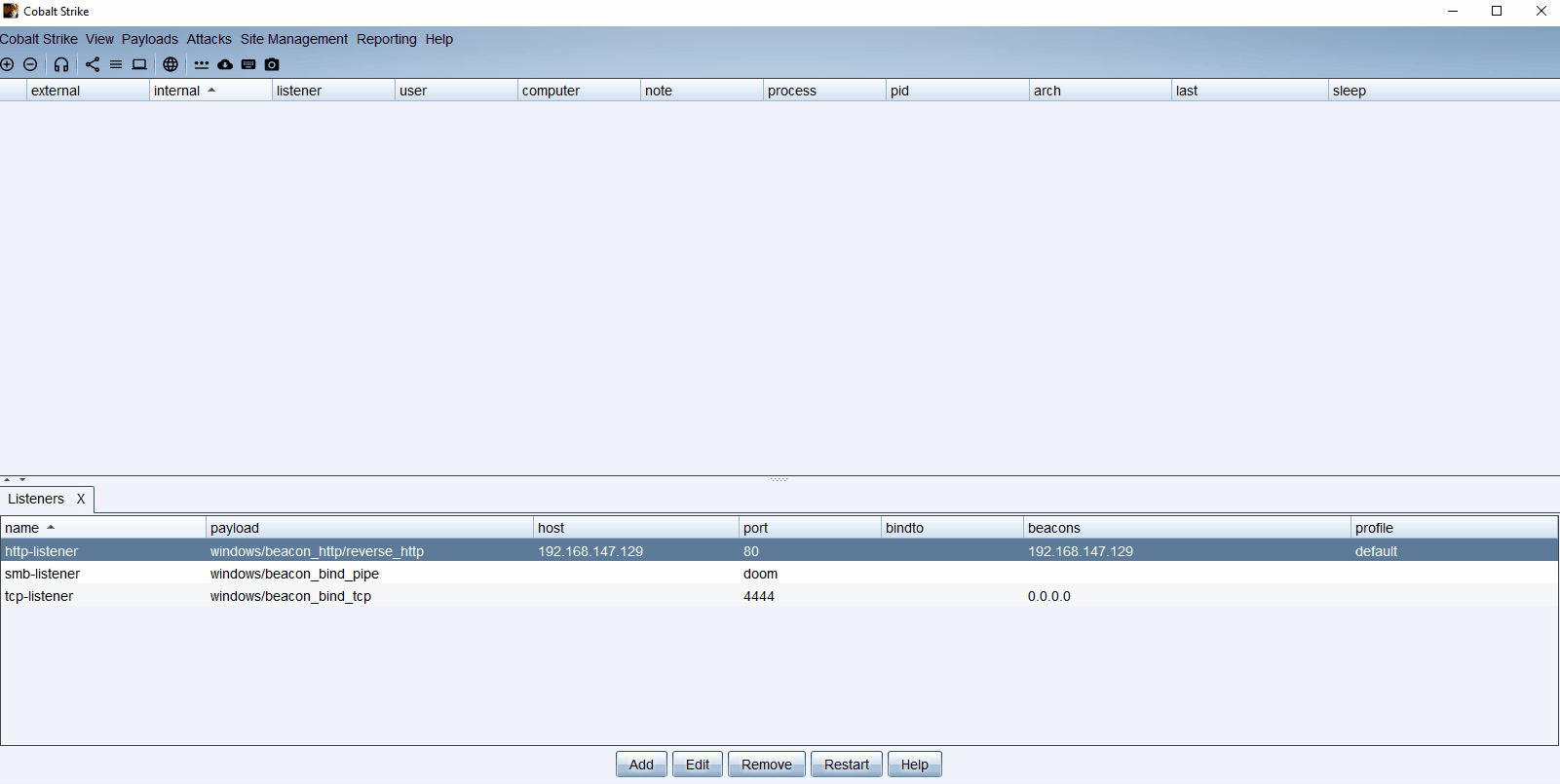View keystrokes with the keyboard icon
This screenshot has width=1560, height=784.
click(248, 64)
